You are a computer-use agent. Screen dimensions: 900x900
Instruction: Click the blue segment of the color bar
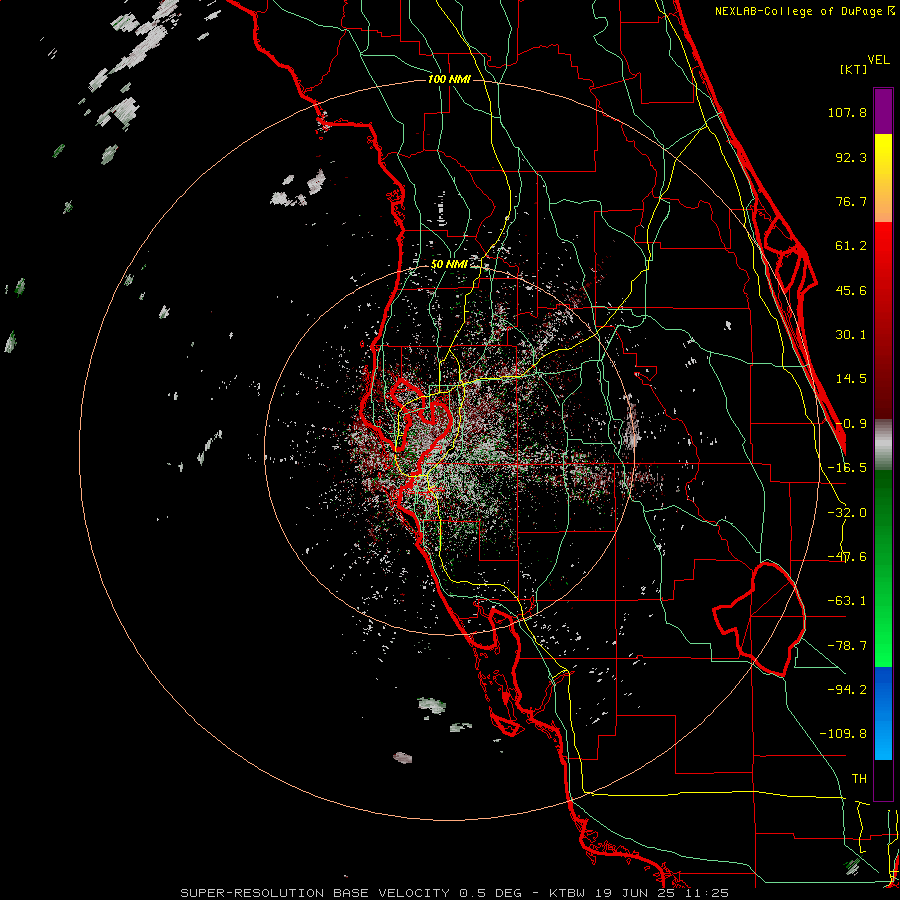[883, 713]
